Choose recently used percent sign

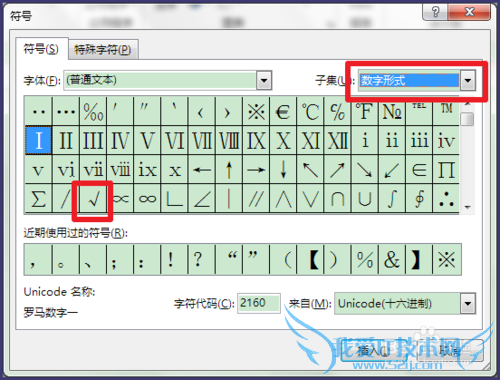point(365,259)
